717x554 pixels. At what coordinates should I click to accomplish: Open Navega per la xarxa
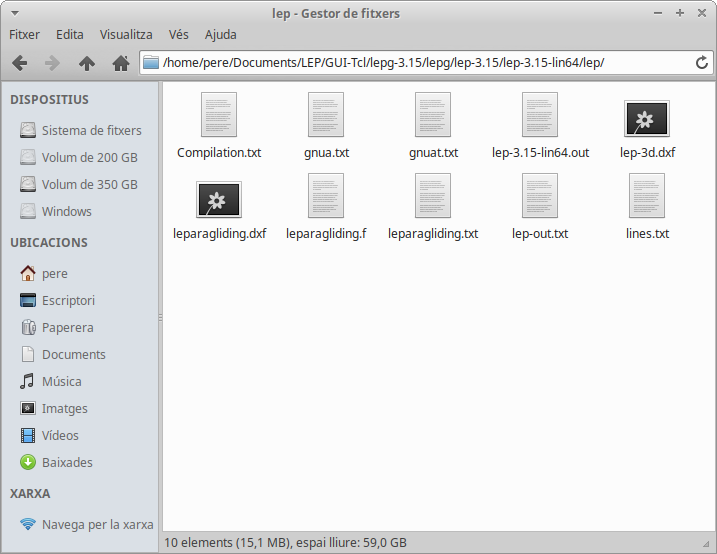coord(97,524)
